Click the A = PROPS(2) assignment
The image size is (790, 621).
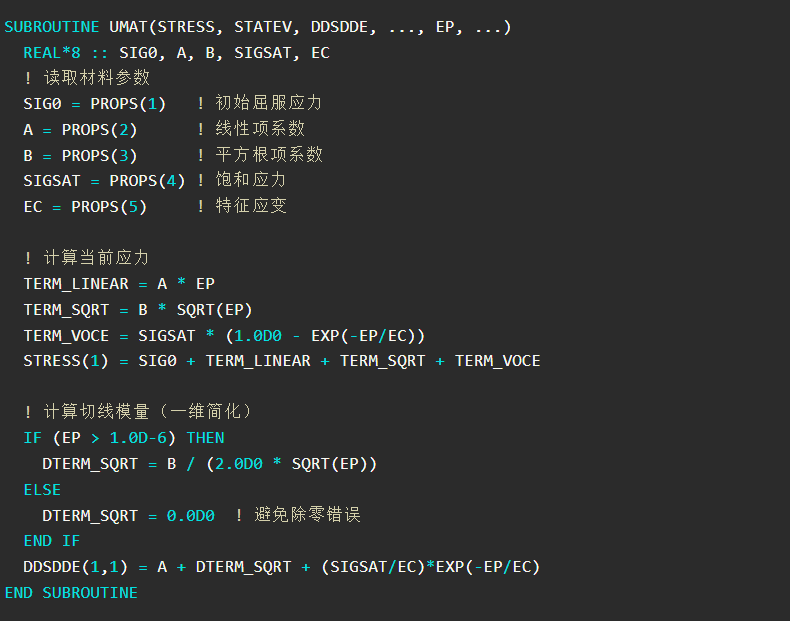point(80,130)
